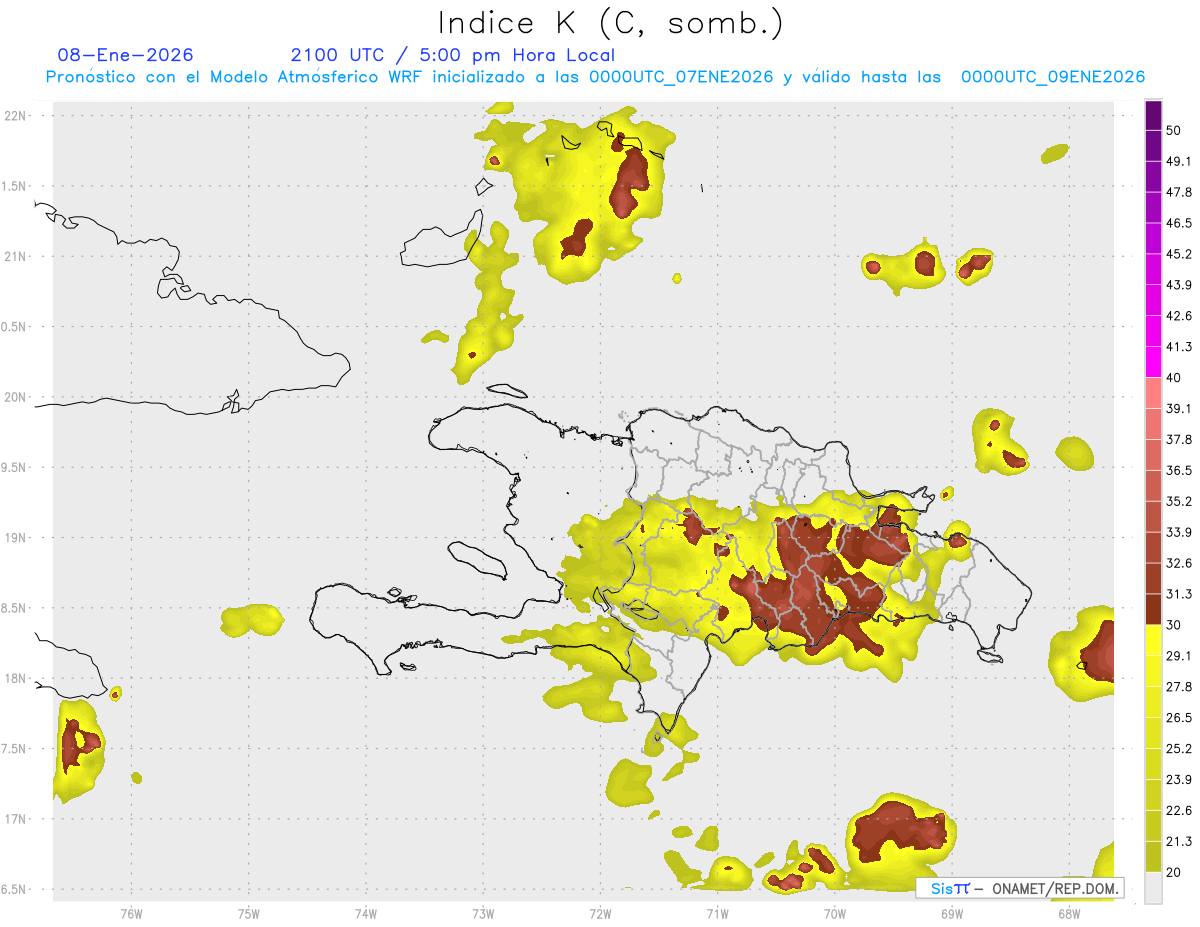Click the legend value '37.8'

click(1179, 440)
